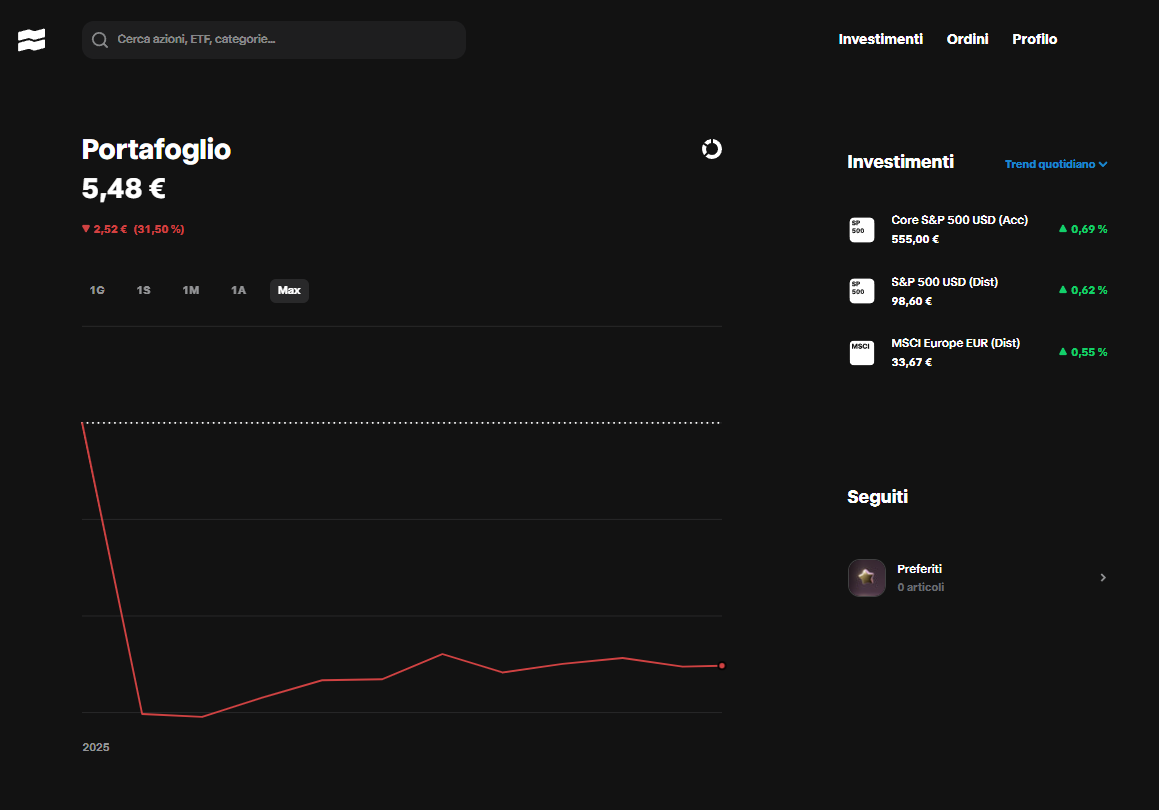Open the portfolio donut chart icon
The image size is (1159, 810).
tap(712, 149)
